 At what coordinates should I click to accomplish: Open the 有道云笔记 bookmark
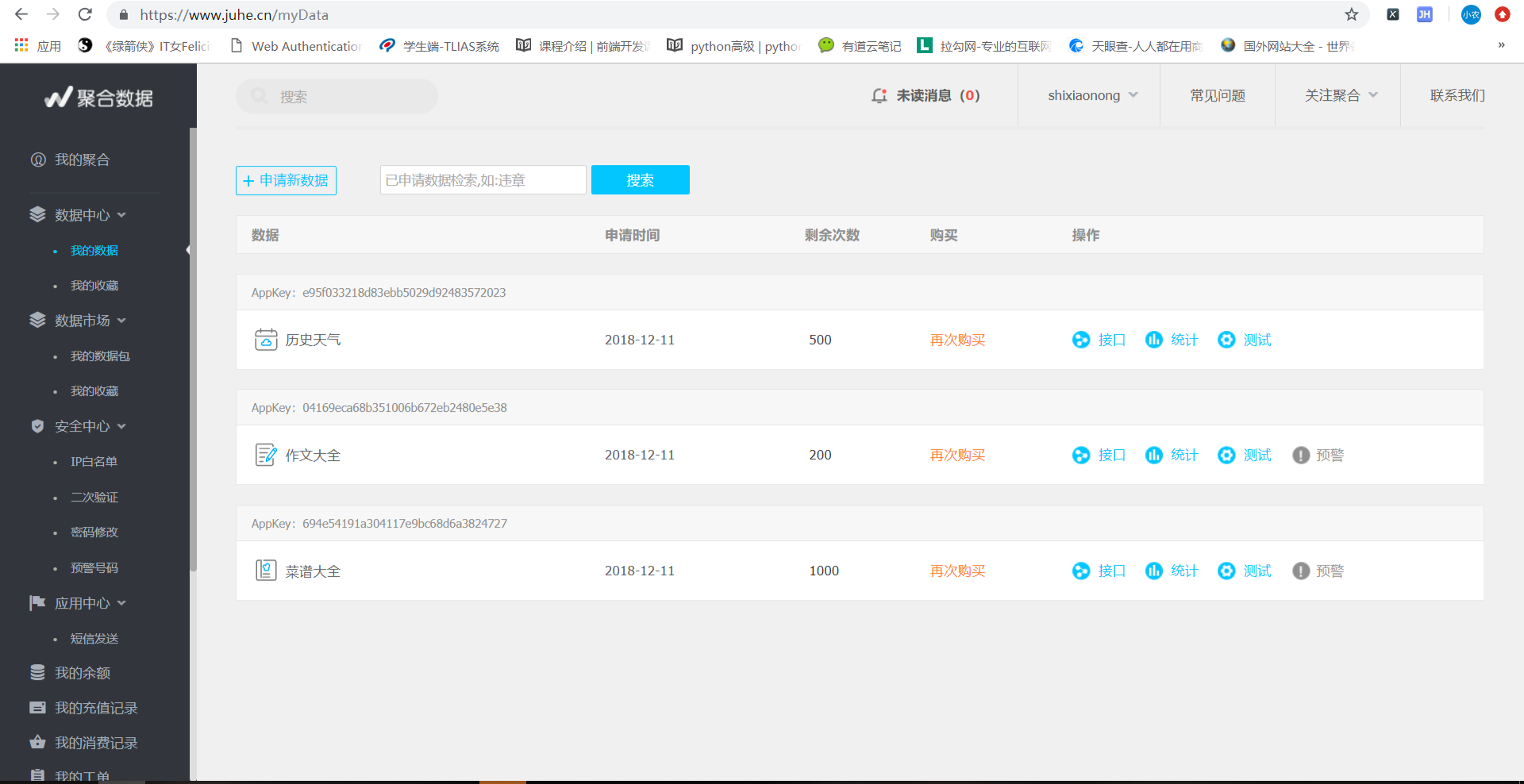[860, 46]
